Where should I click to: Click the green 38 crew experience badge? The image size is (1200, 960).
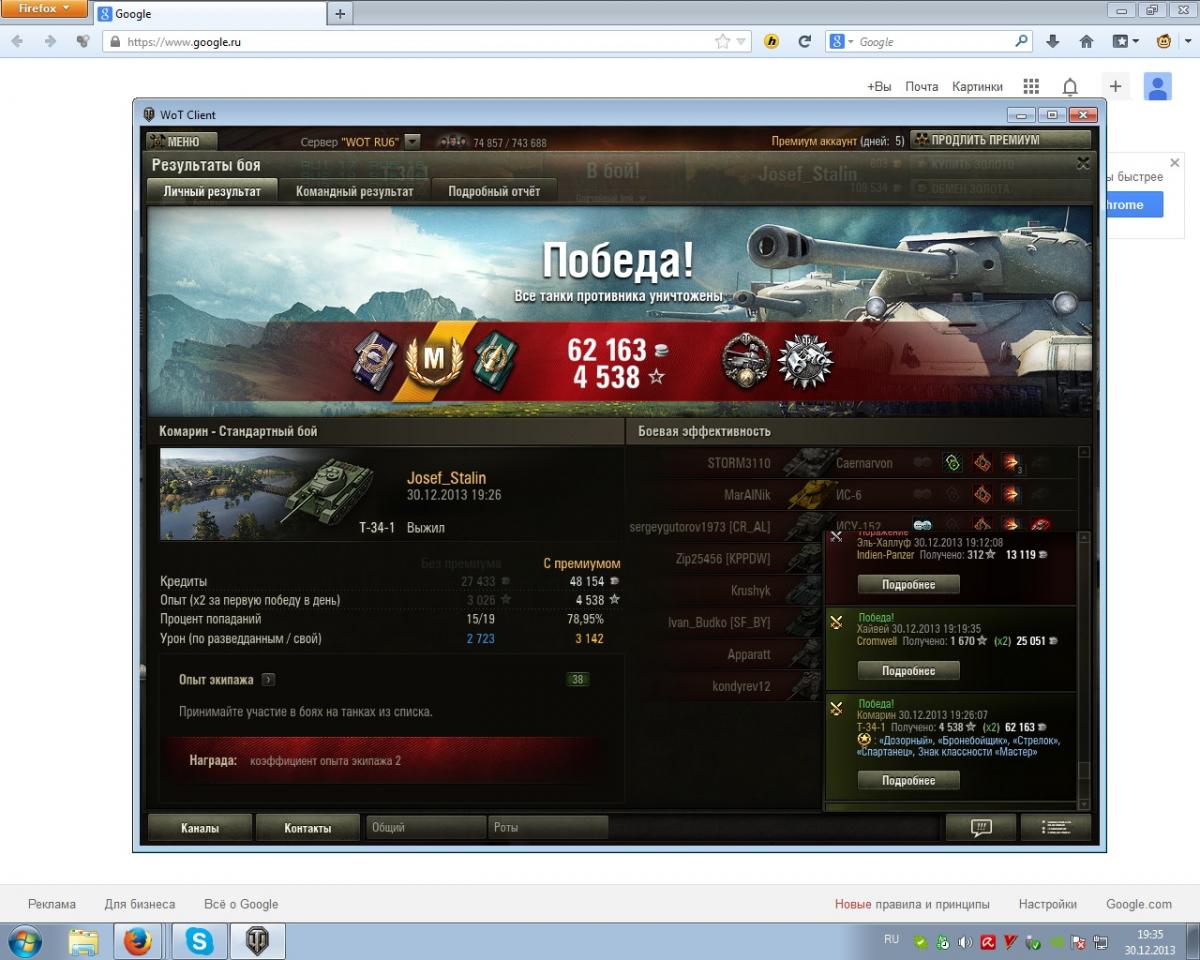click(578, 680)
